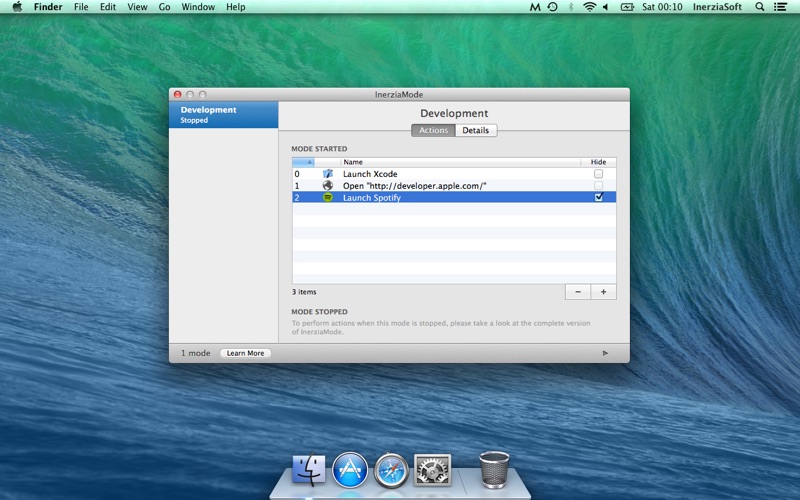
Task: Remove the selected action with minus button
Action: point(578,292)
